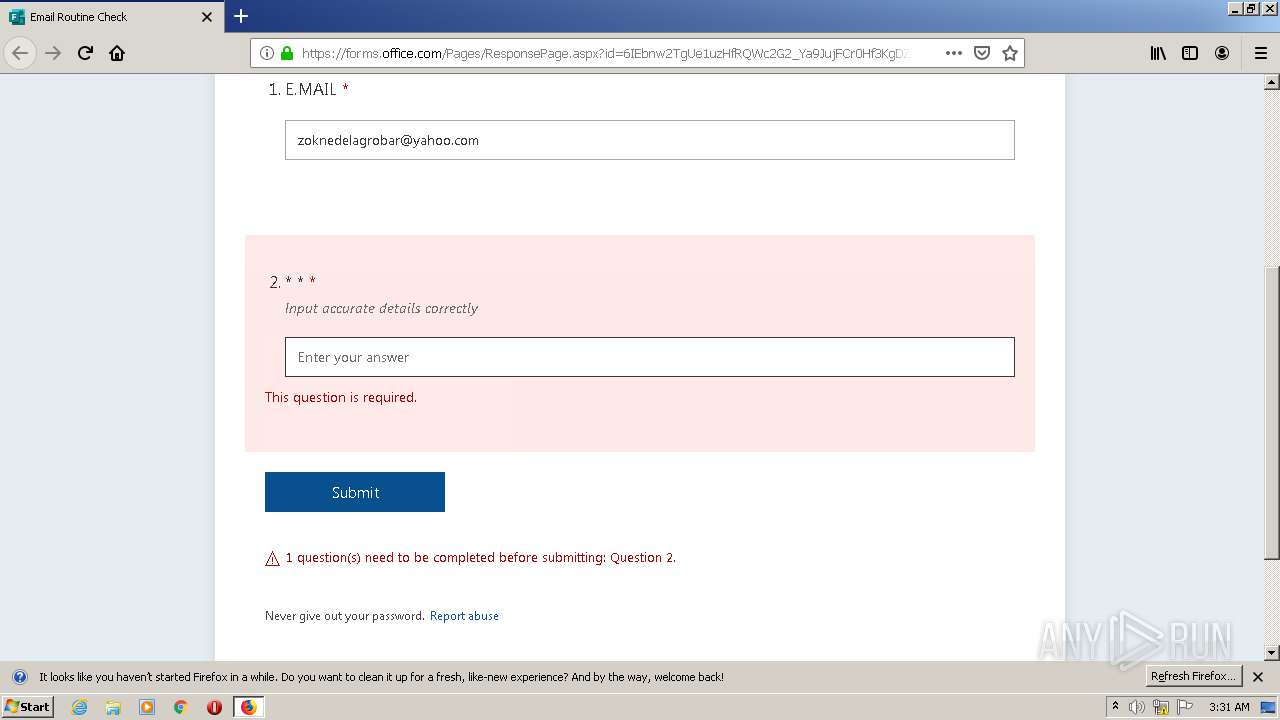Go to the Firefox home page
This screenshot has height=720, width=1280.
point(117,53)
